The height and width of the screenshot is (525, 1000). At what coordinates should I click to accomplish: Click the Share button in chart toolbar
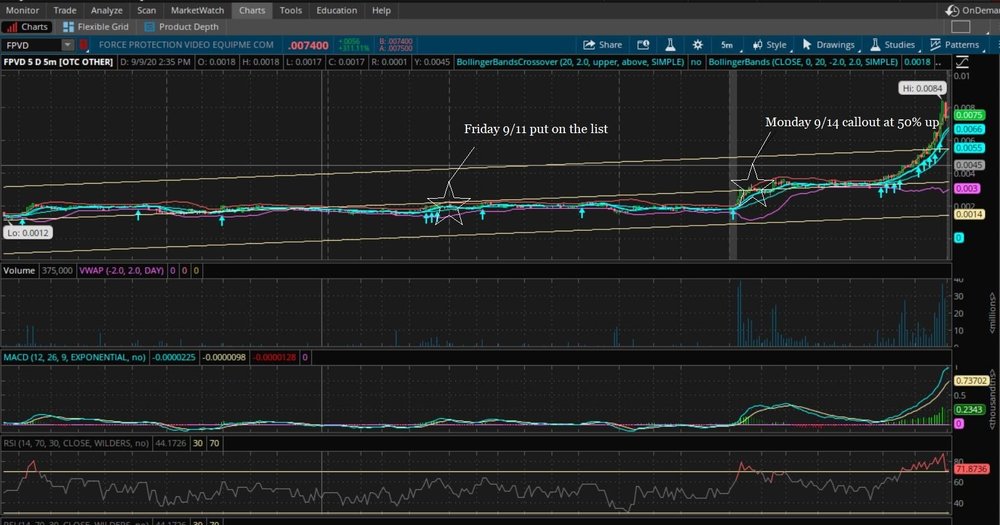pos(602,45)
